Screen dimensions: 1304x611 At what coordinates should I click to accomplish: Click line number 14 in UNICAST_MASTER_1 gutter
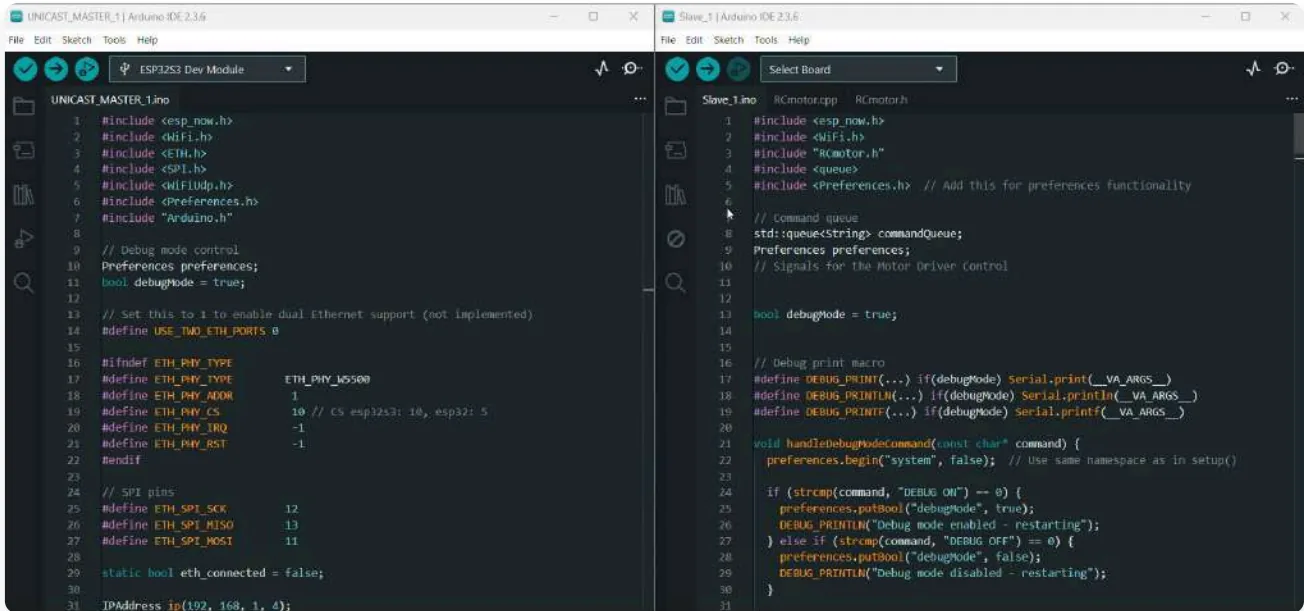tap(73, 330)
